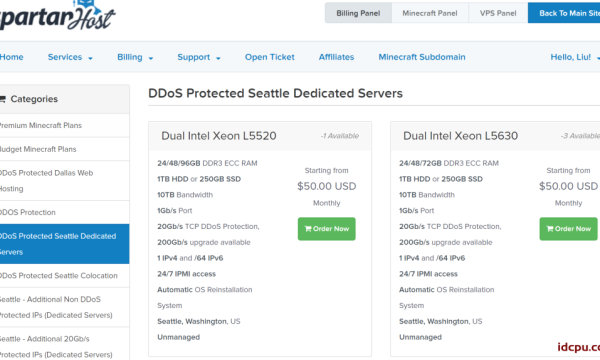This screenshot has height=360, width=600.
Task: Click the SpartanHost logo
Action: 57,15
